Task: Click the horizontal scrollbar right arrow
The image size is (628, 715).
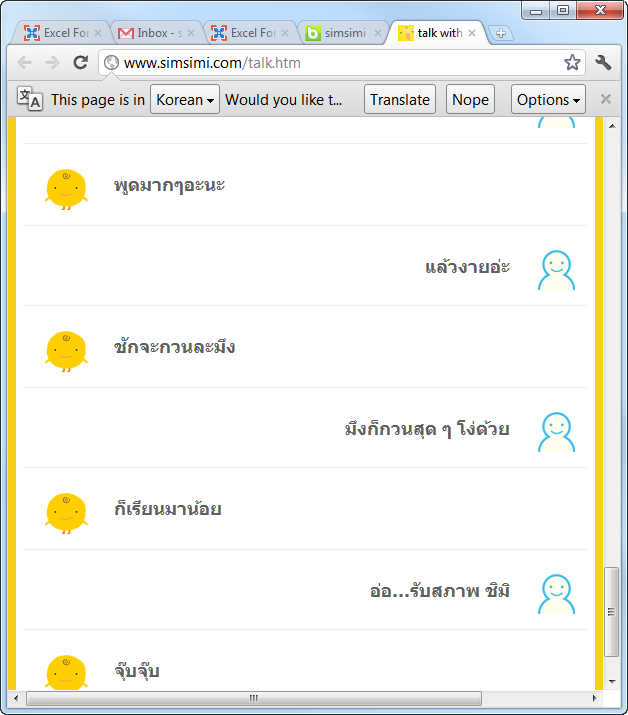Action: point(594,698)
